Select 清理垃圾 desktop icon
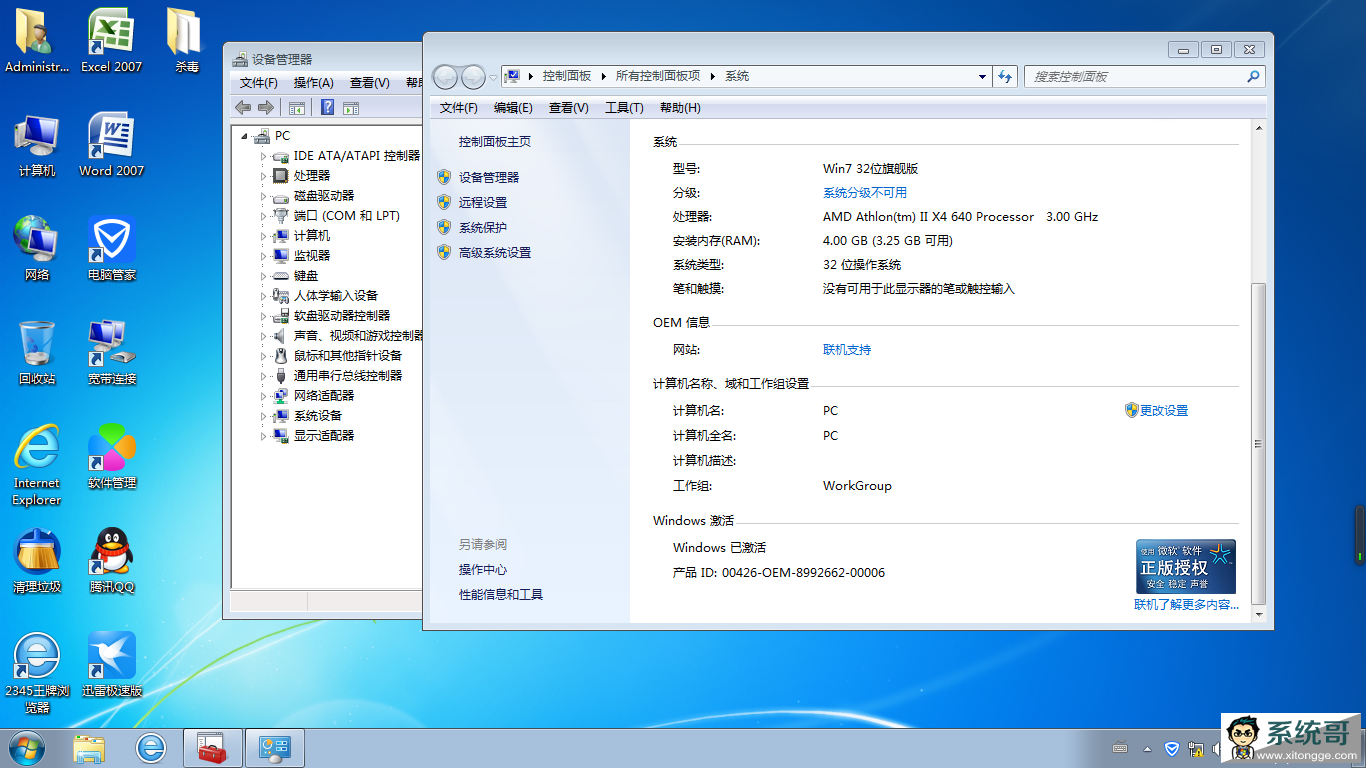The height and width of the screenshot is (768, 1366). [37, 561]
